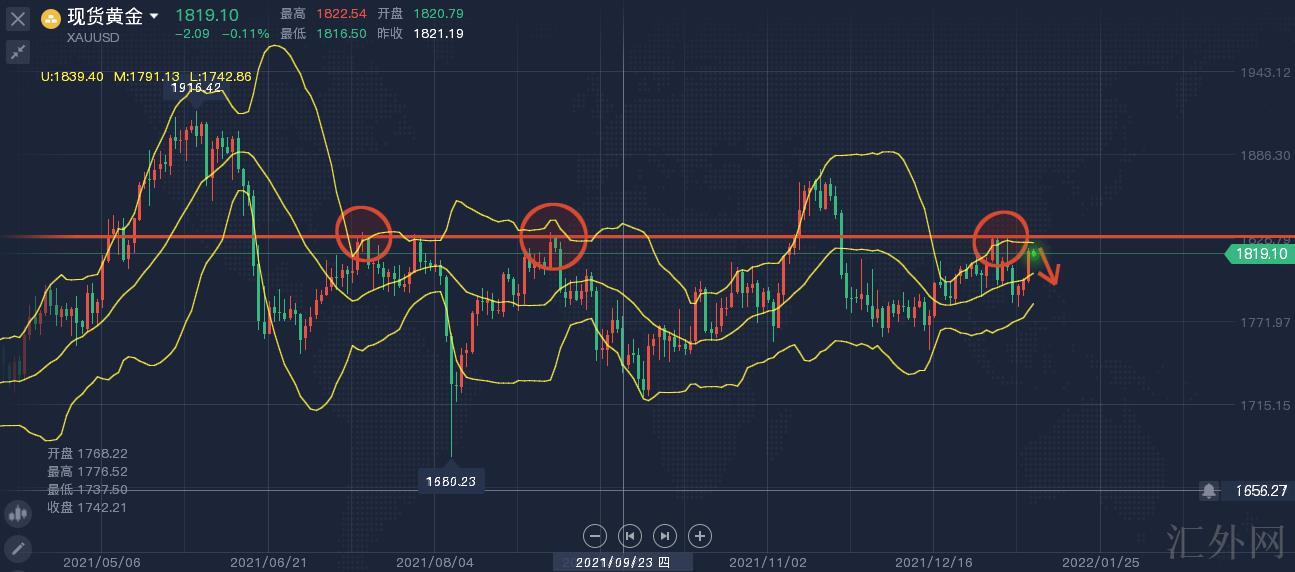Screen dimensions: 1295x572
Task: Click the -0.11% percent change value
Action: [x=246, y=34]
